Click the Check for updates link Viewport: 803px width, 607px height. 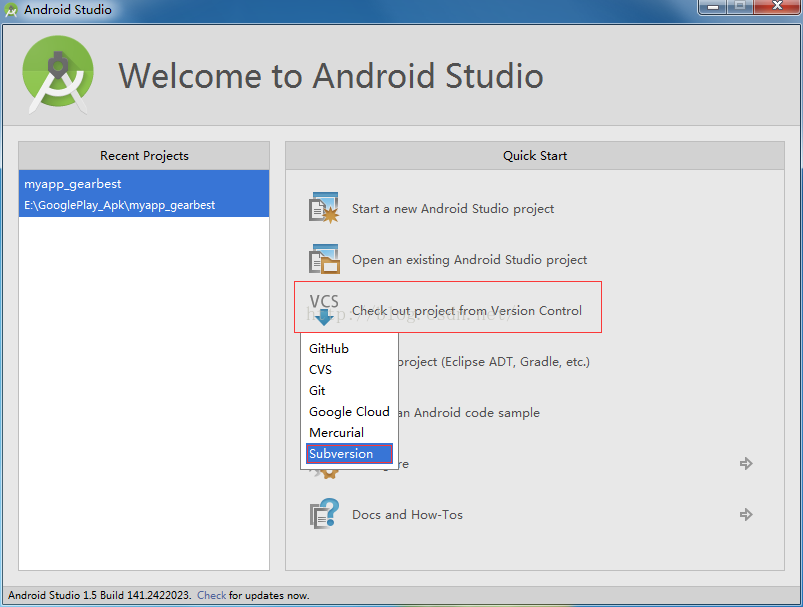point(212,595)
